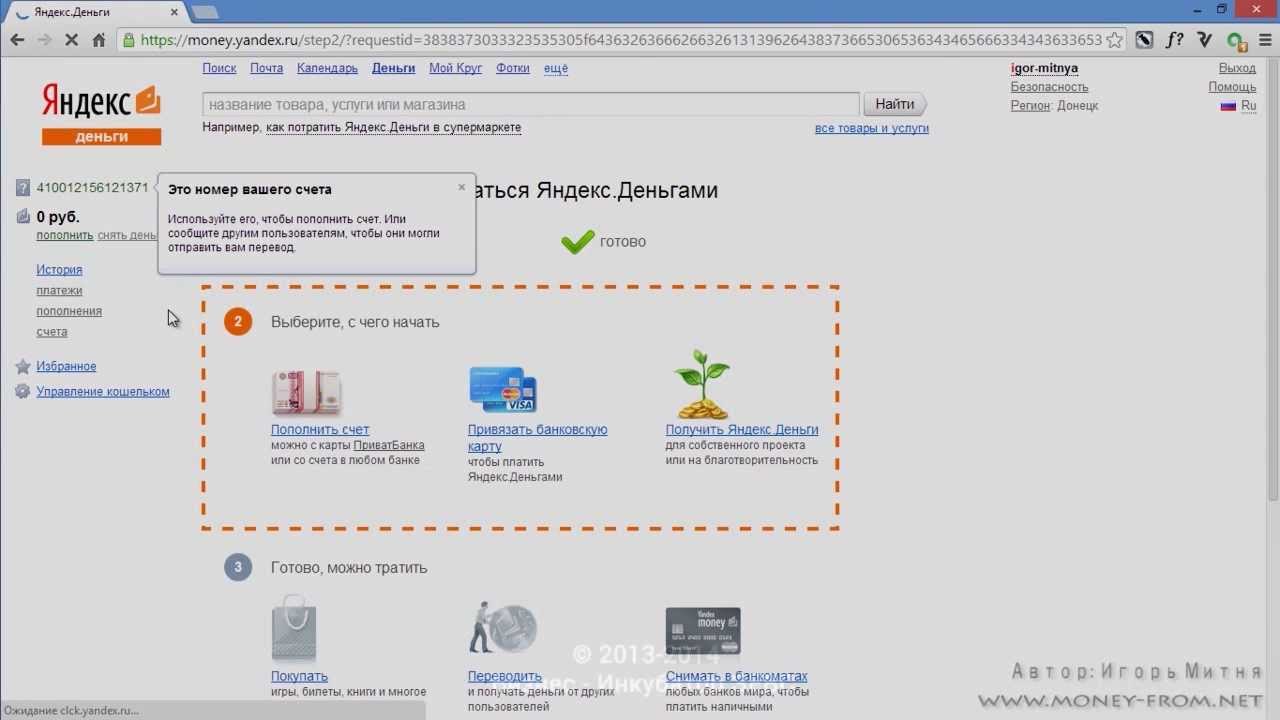
Task: Open the ПриватБанка link
Action: click(389, 445)
